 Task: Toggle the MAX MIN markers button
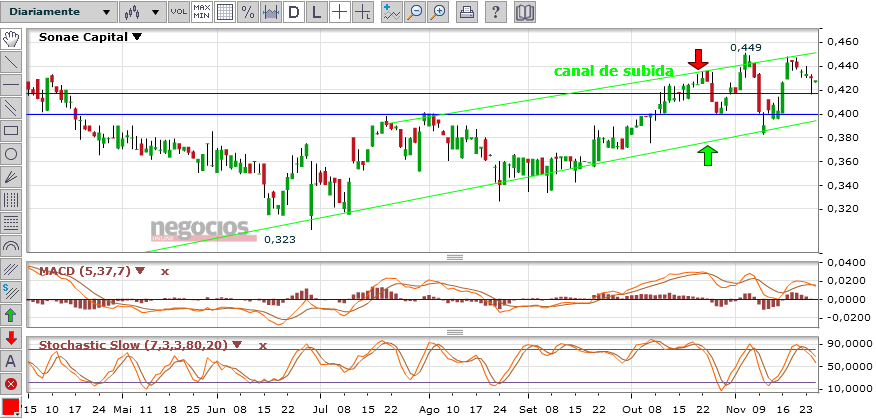point(202,12)
